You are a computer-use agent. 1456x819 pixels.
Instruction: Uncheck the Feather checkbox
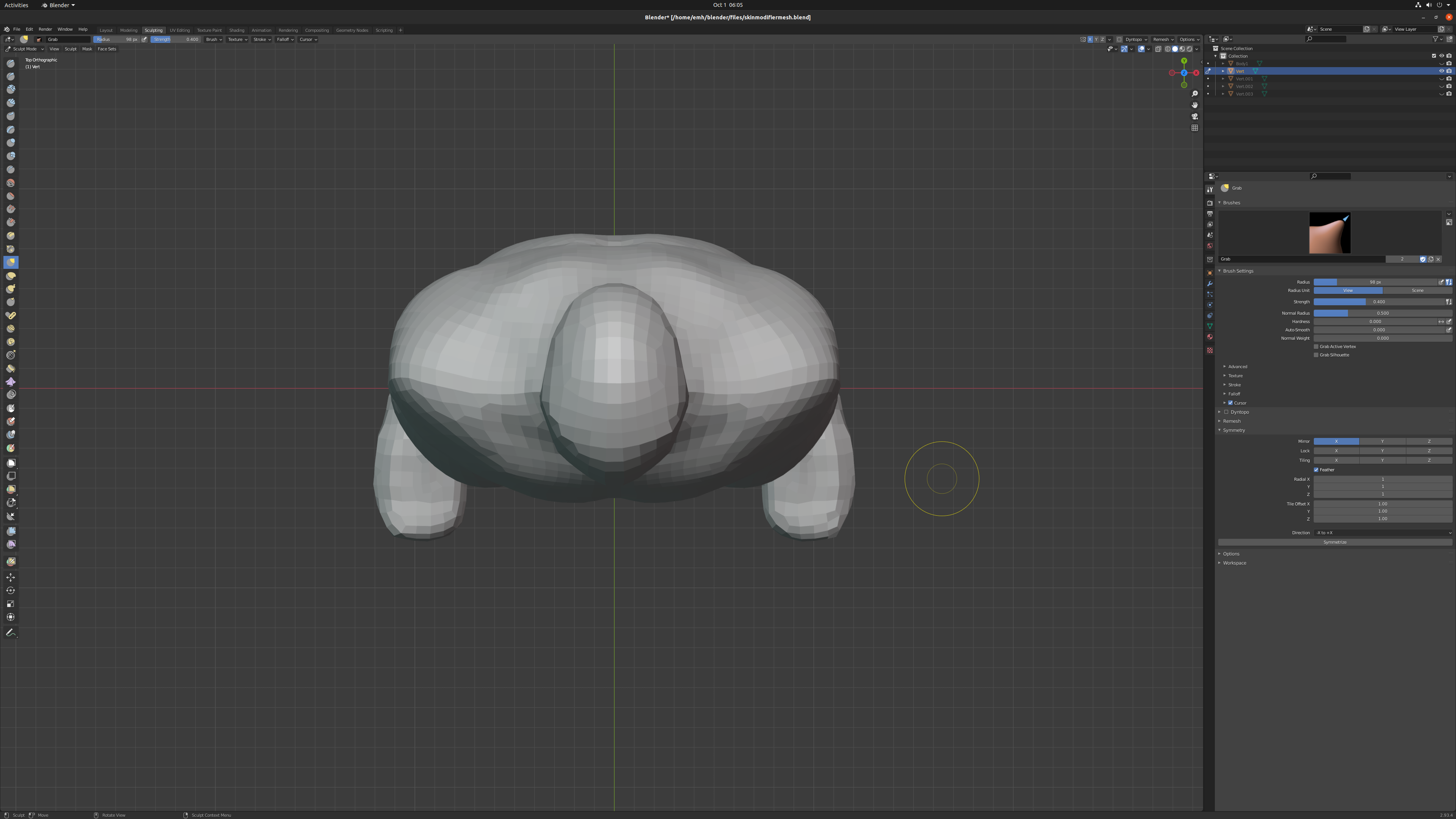click(x=1316, y=470)
